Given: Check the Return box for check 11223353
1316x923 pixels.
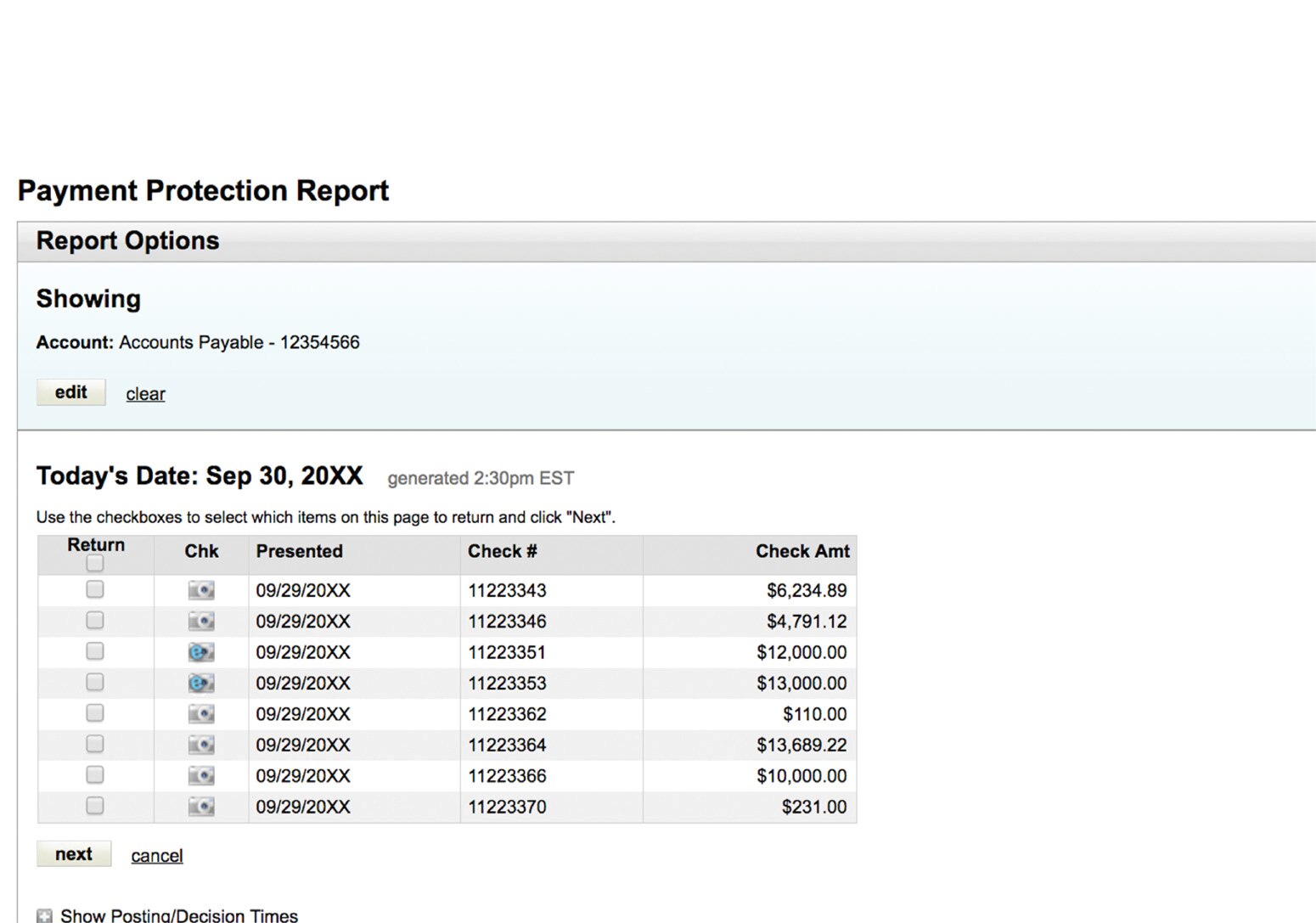Looking at the screenshot, I should [x=95, y=682].
